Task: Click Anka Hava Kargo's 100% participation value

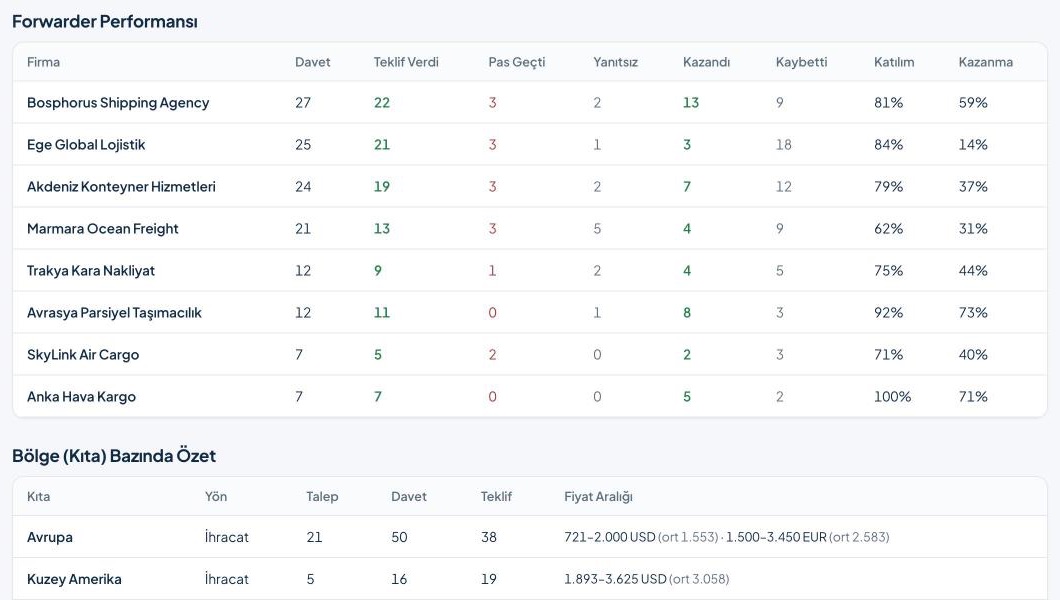Action: [x=892, y=397]
